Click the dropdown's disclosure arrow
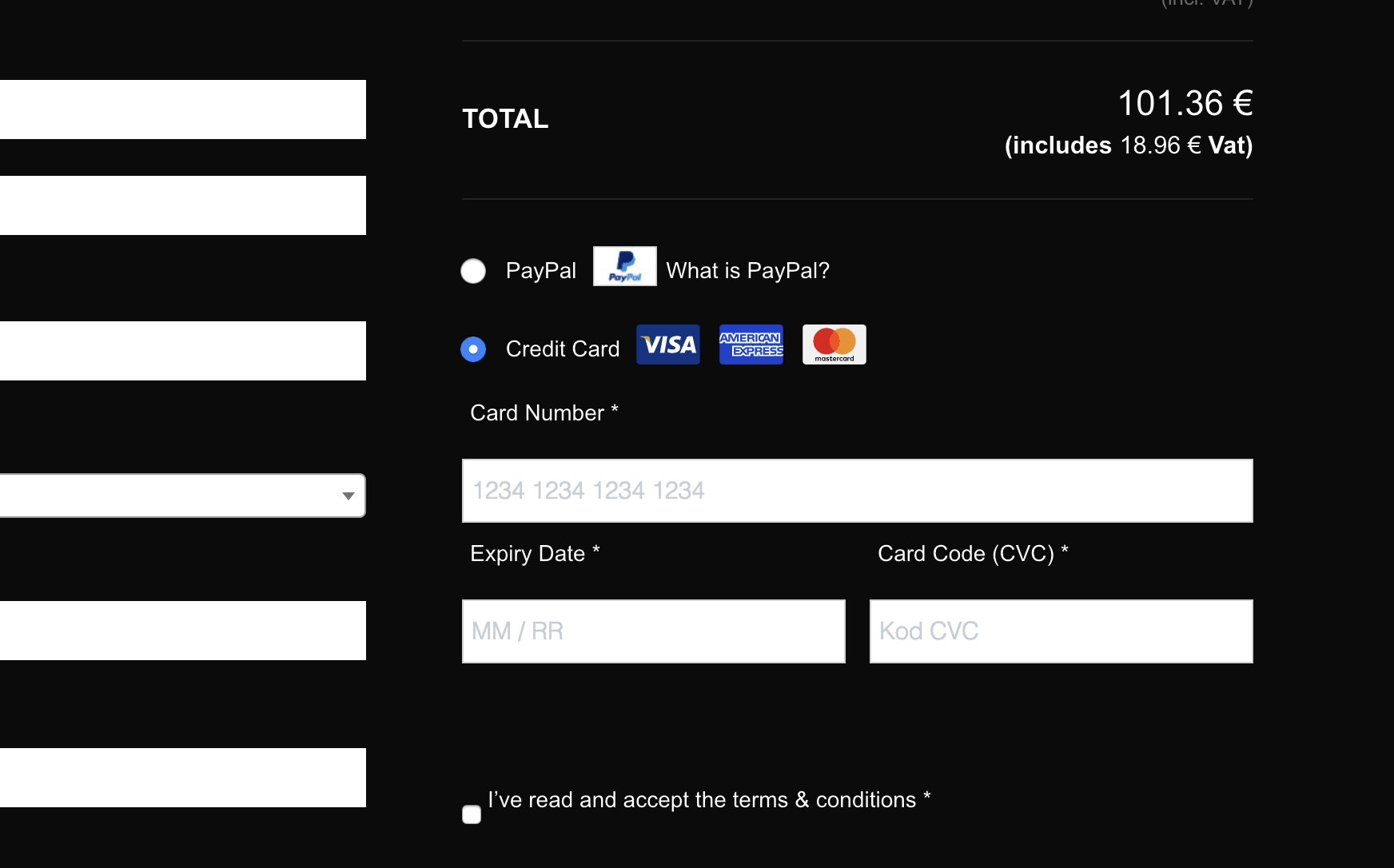 click(348, 496)
